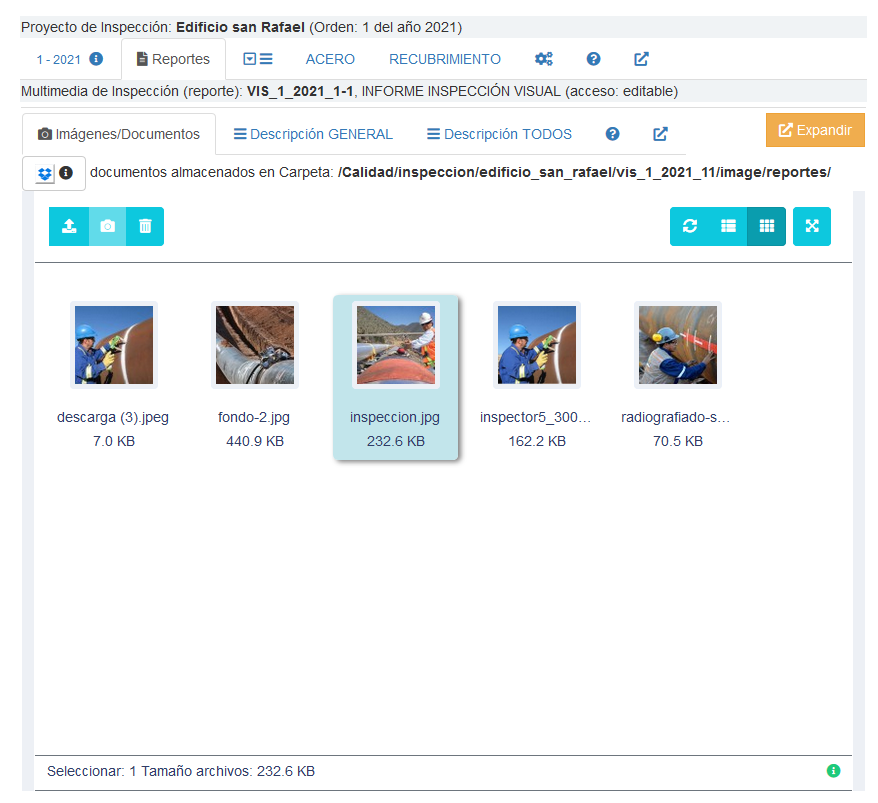Switch to list view mode

[x=728, y=226]
